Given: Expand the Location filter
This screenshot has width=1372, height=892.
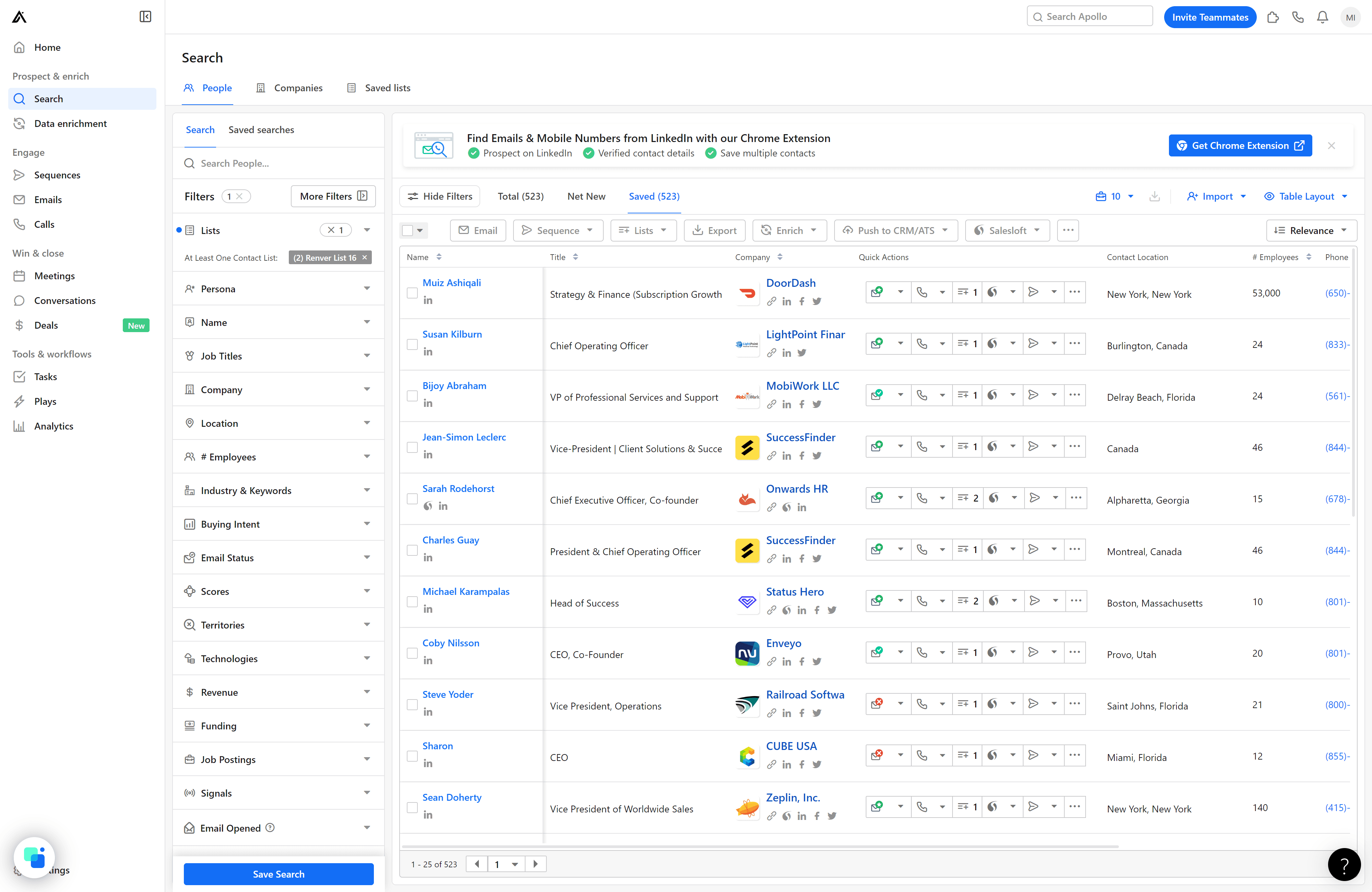Looking at the screenshot, I should pyautogui.click(x=279, y=423).
